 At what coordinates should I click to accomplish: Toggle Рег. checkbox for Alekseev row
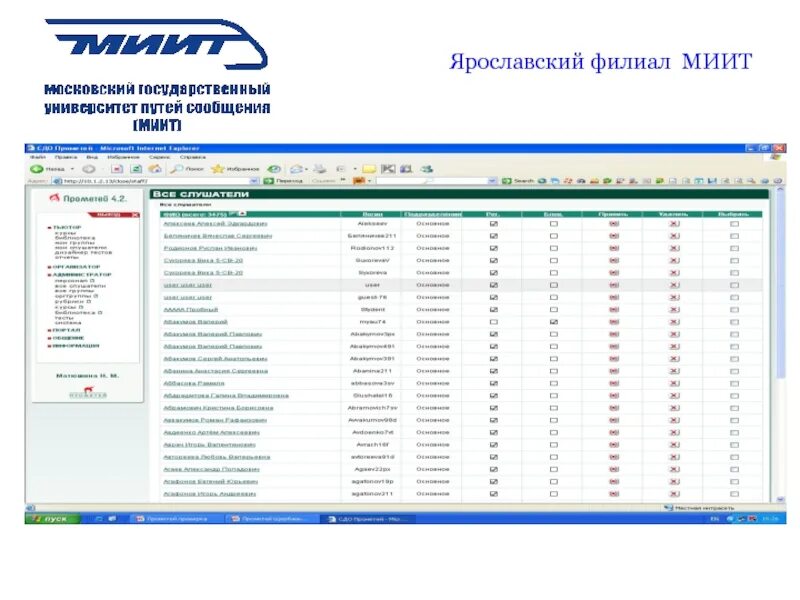tap(493, 224)
